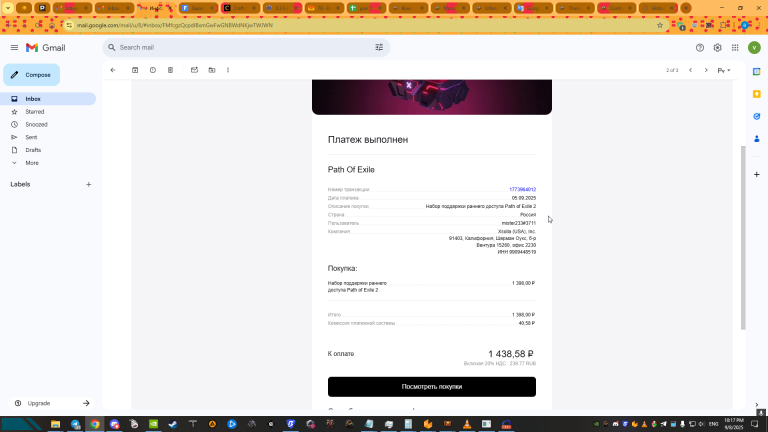Mark email as unread
Image resolution: width=768 pixels, height=432 pixels.
coord(194,70)
